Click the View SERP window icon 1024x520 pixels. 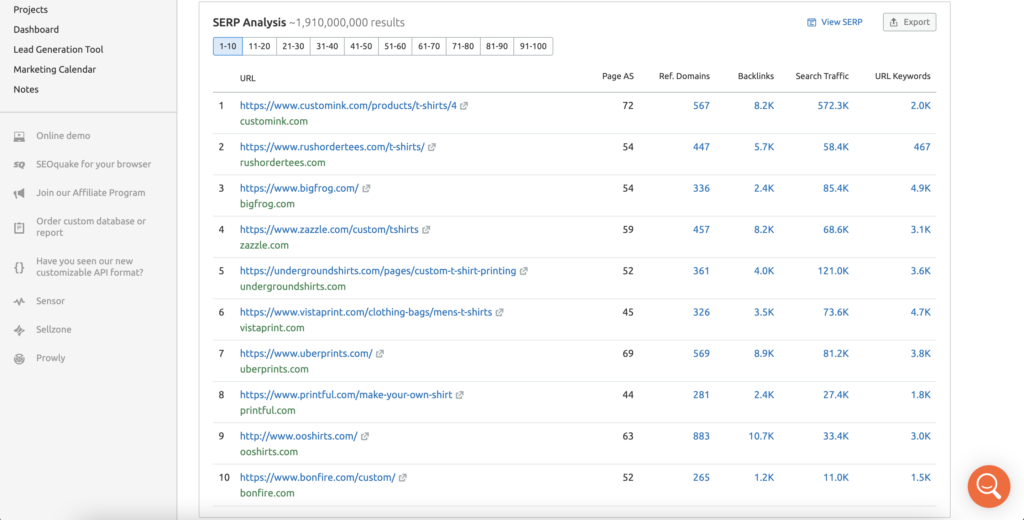[x=812, y=22]
